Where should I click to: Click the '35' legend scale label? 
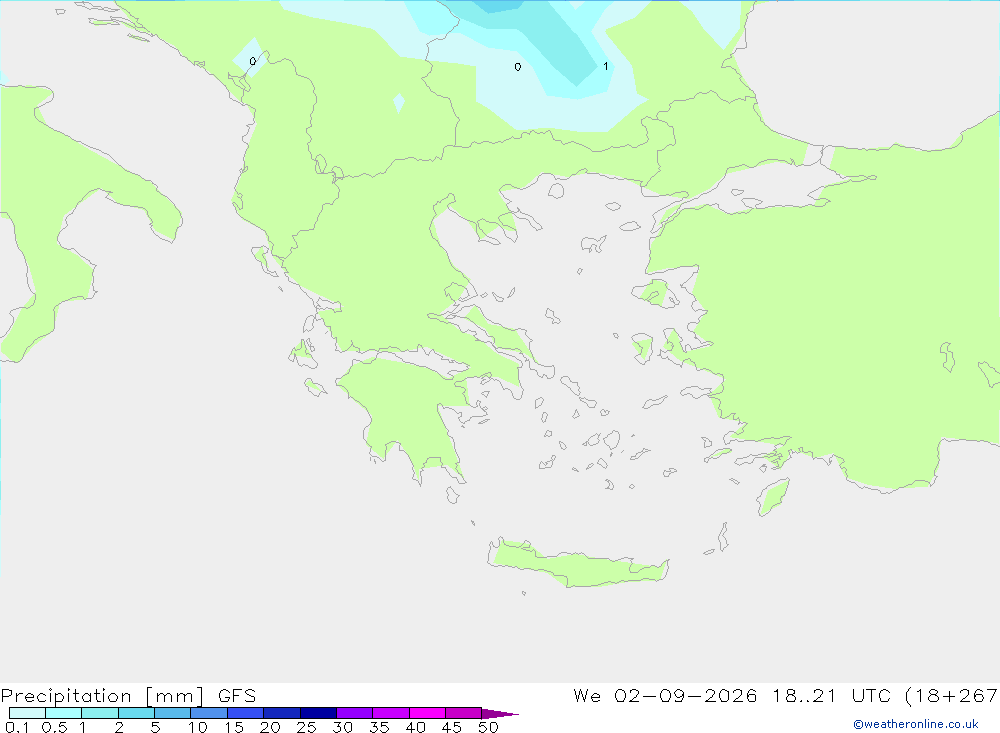point(379,727)
